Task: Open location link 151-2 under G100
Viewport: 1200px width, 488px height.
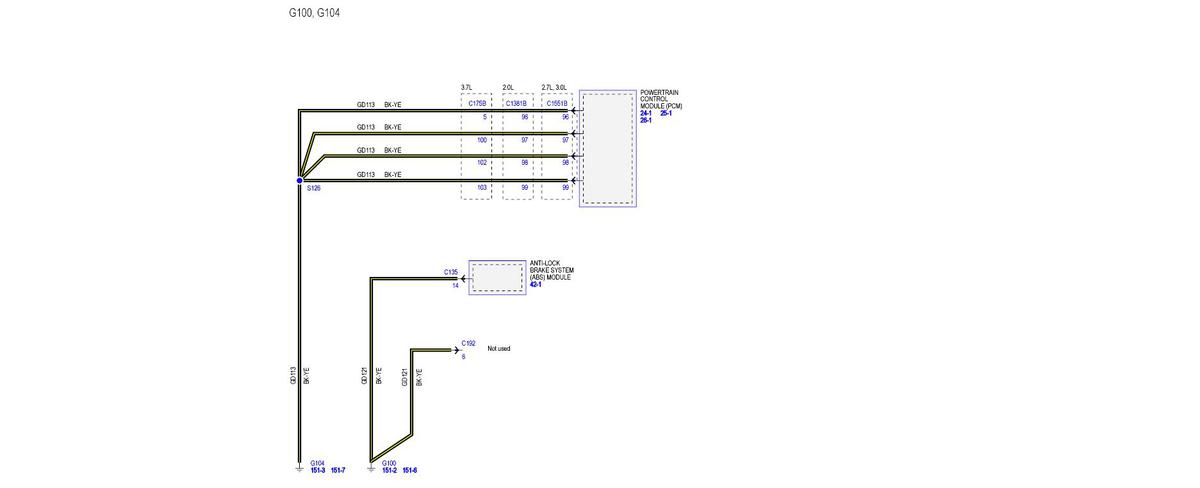Action: pos(389,470)
